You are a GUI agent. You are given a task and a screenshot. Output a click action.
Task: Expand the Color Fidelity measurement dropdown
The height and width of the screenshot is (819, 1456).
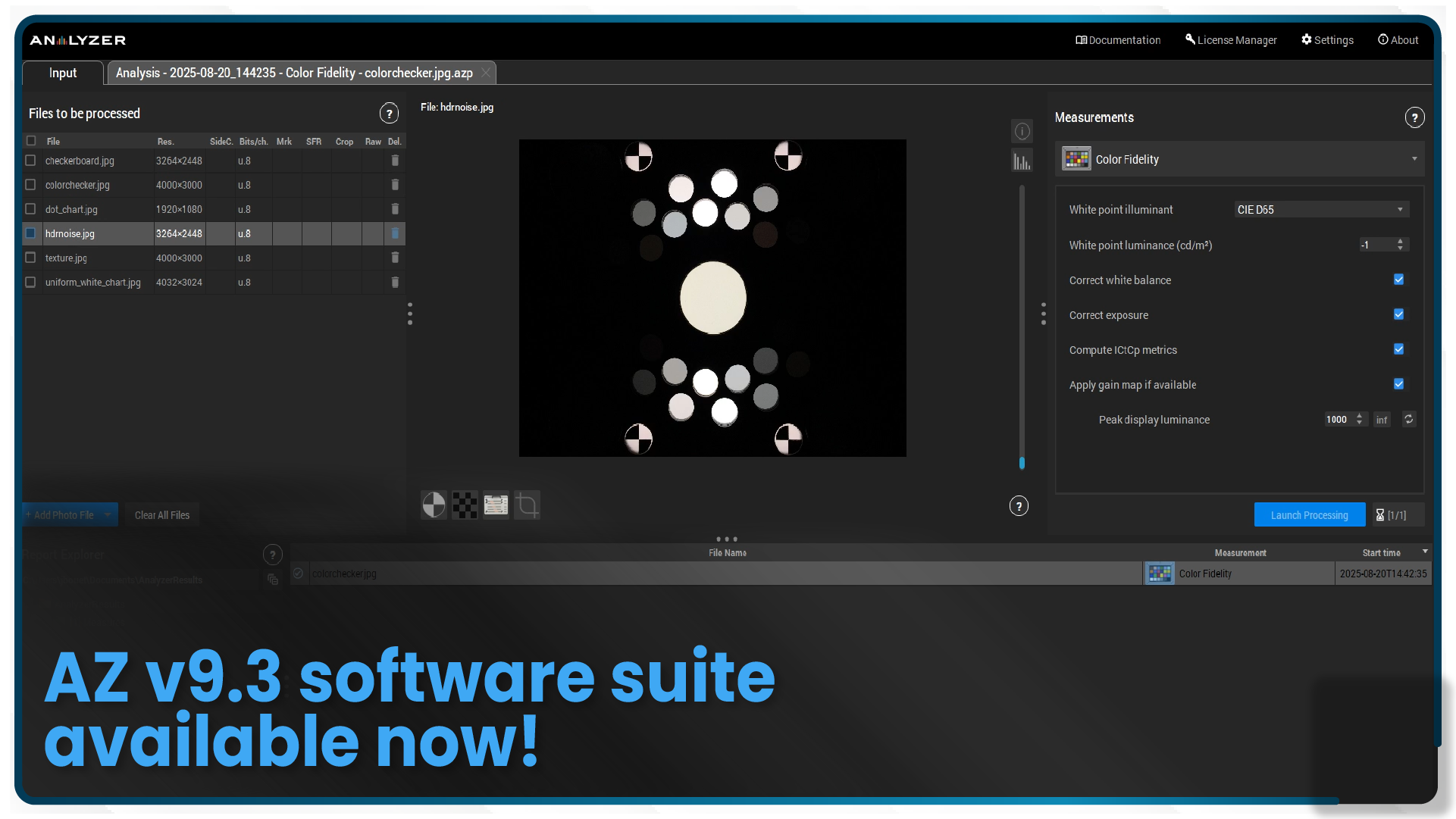[1414, 159]
